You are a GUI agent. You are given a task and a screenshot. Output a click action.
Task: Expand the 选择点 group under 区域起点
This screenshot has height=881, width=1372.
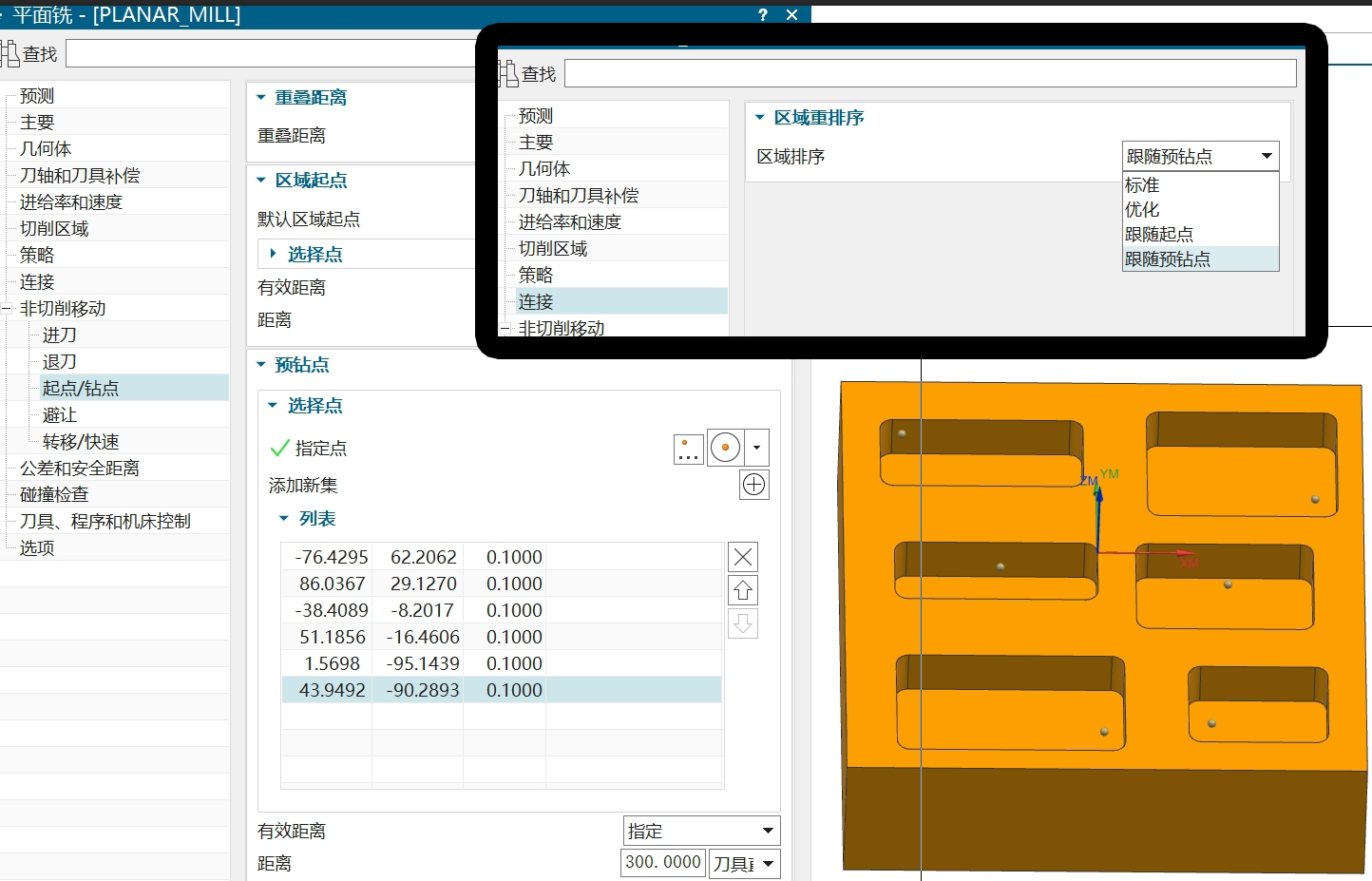coord(274,254)
